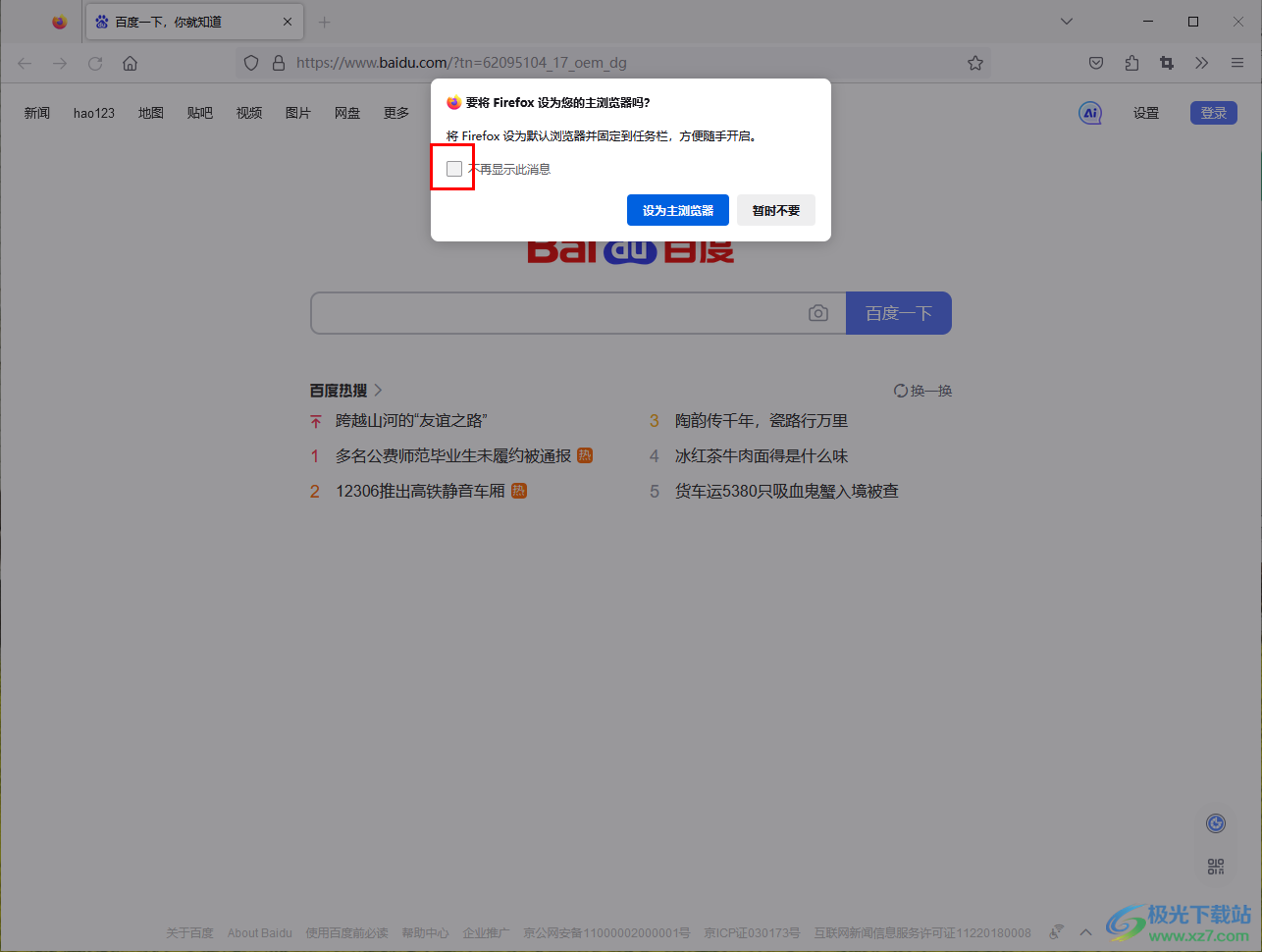The width and height of the screenshot is (1262, 952).
Task: Click the QR code icon at right
Action: pos(1216,867)
